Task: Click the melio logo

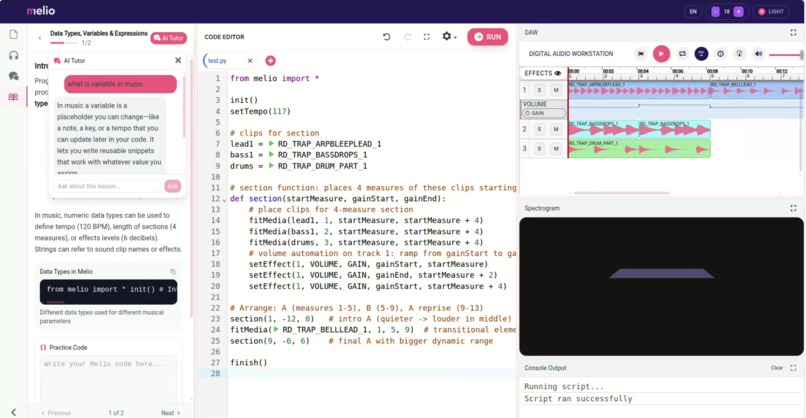Action: pos(41,11)
